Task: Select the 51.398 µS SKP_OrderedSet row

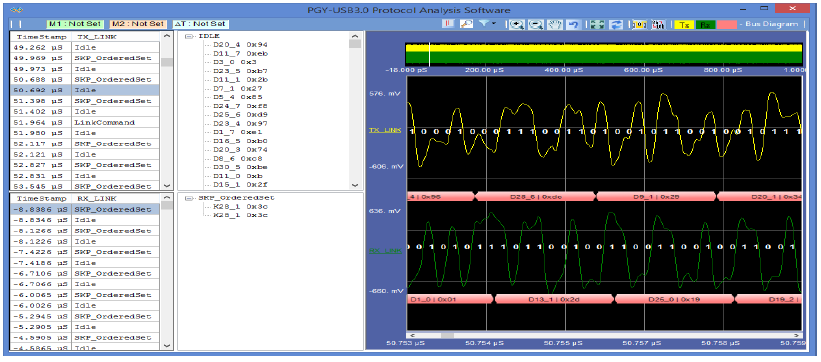Action: click(84, 101)
